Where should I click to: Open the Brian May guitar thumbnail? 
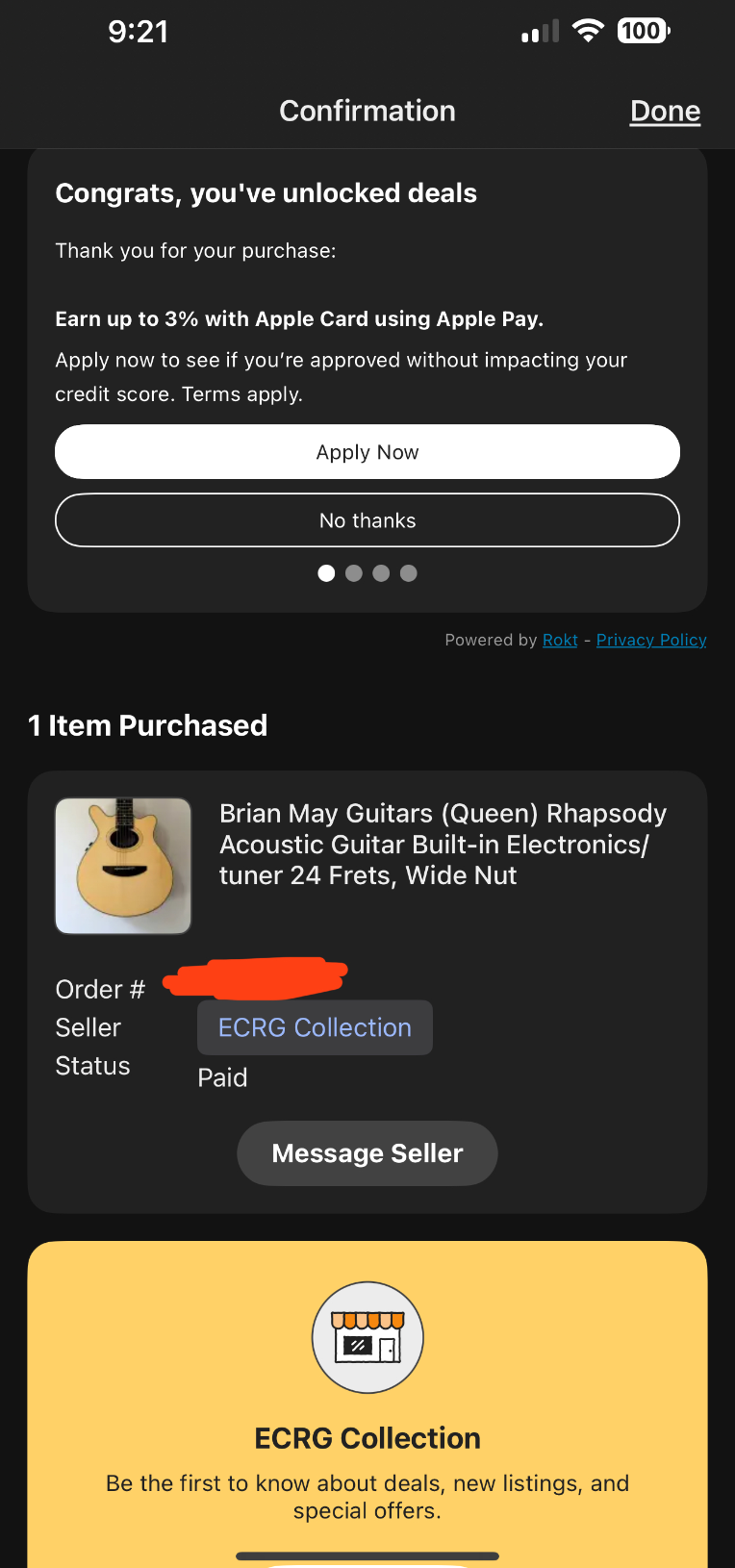123,866
